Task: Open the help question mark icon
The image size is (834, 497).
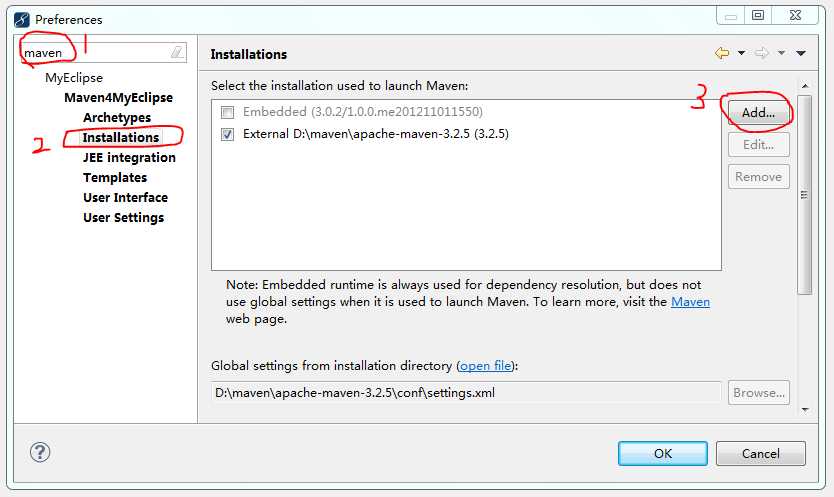Action: click(x=40, y=453)
